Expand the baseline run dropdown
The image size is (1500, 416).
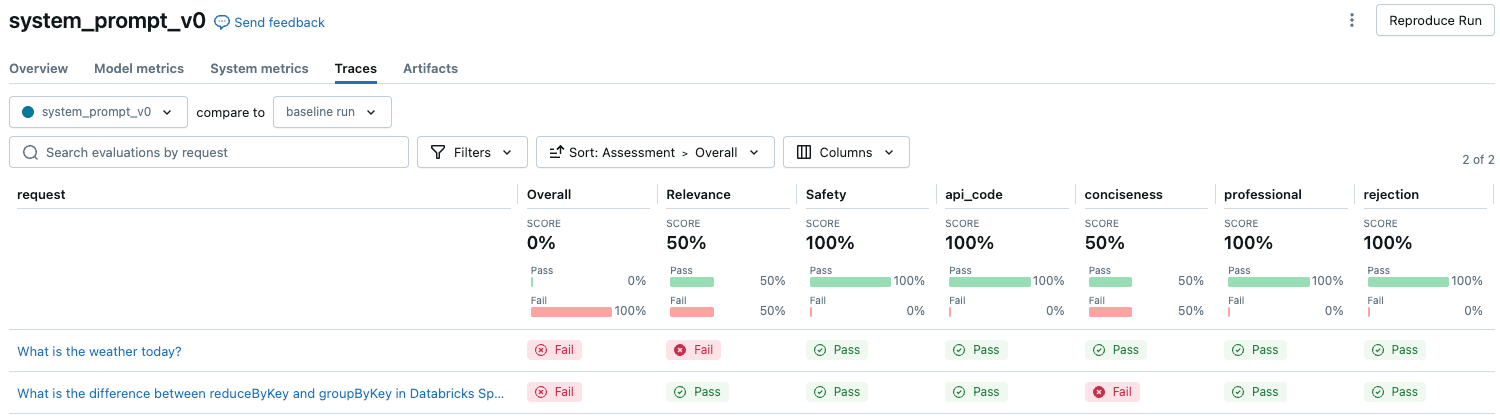pyautogui.click(x=332, y=112)
